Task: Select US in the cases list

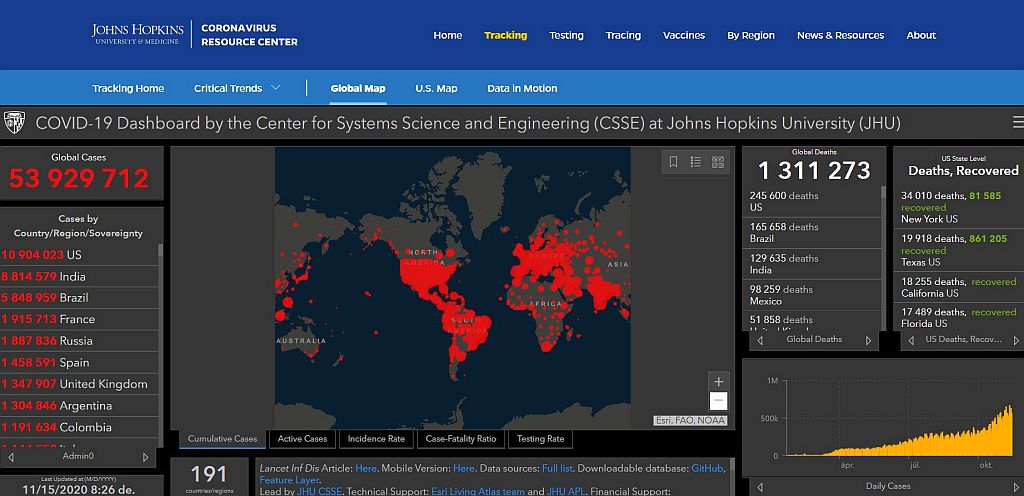Action: point(79,255)
